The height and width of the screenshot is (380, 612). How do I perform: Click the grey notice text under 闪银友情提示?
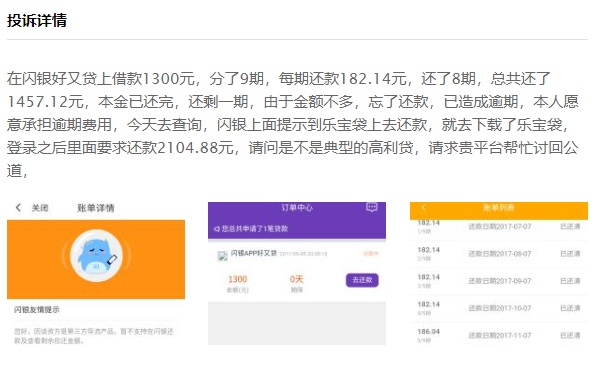(94, 336)
